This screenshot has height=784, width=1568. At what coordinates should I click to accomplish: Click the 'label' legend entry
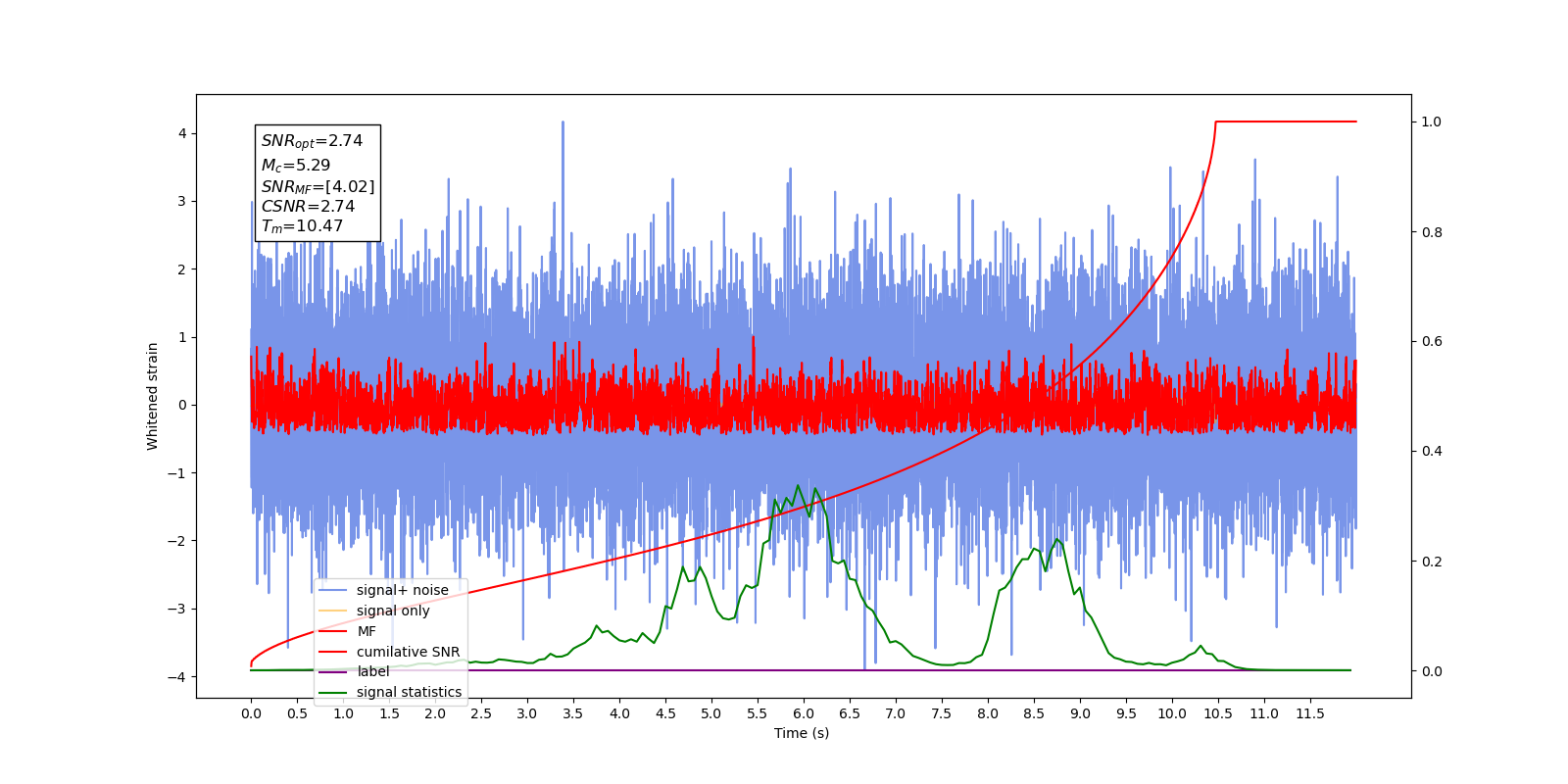point(372,671)
